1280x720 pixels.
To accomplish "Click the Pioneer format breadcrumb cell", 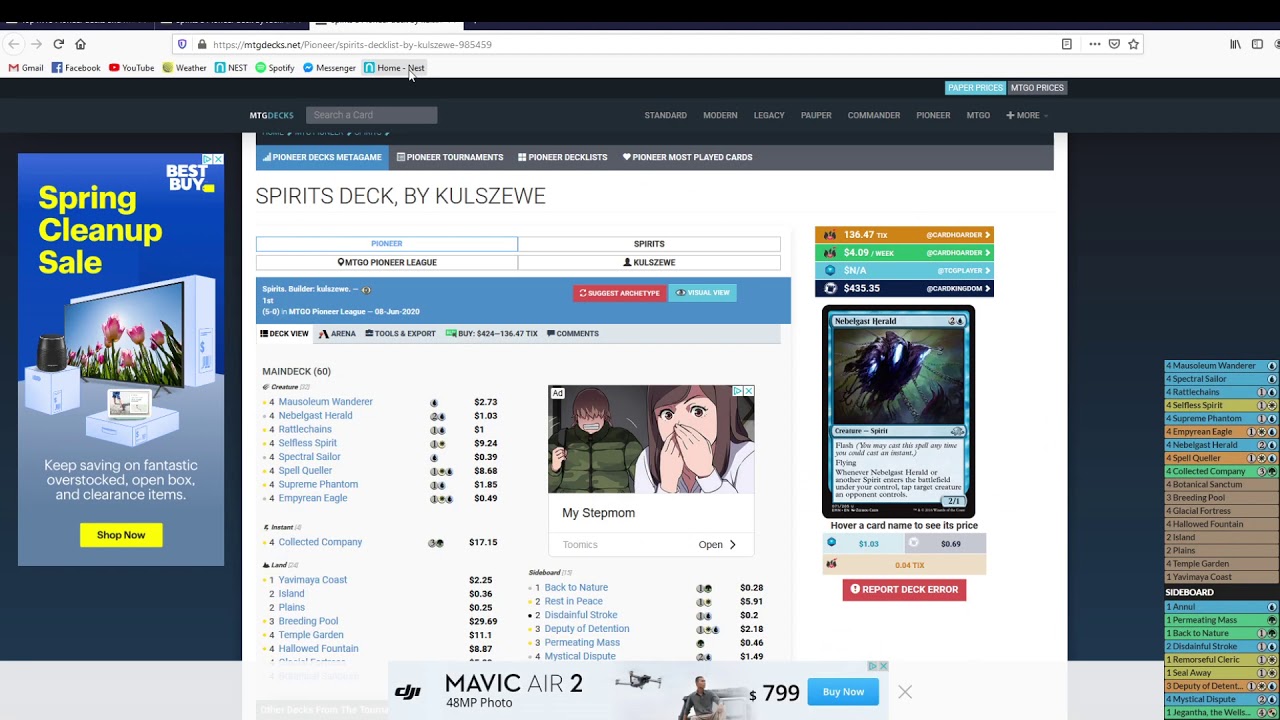I will 387,244.
